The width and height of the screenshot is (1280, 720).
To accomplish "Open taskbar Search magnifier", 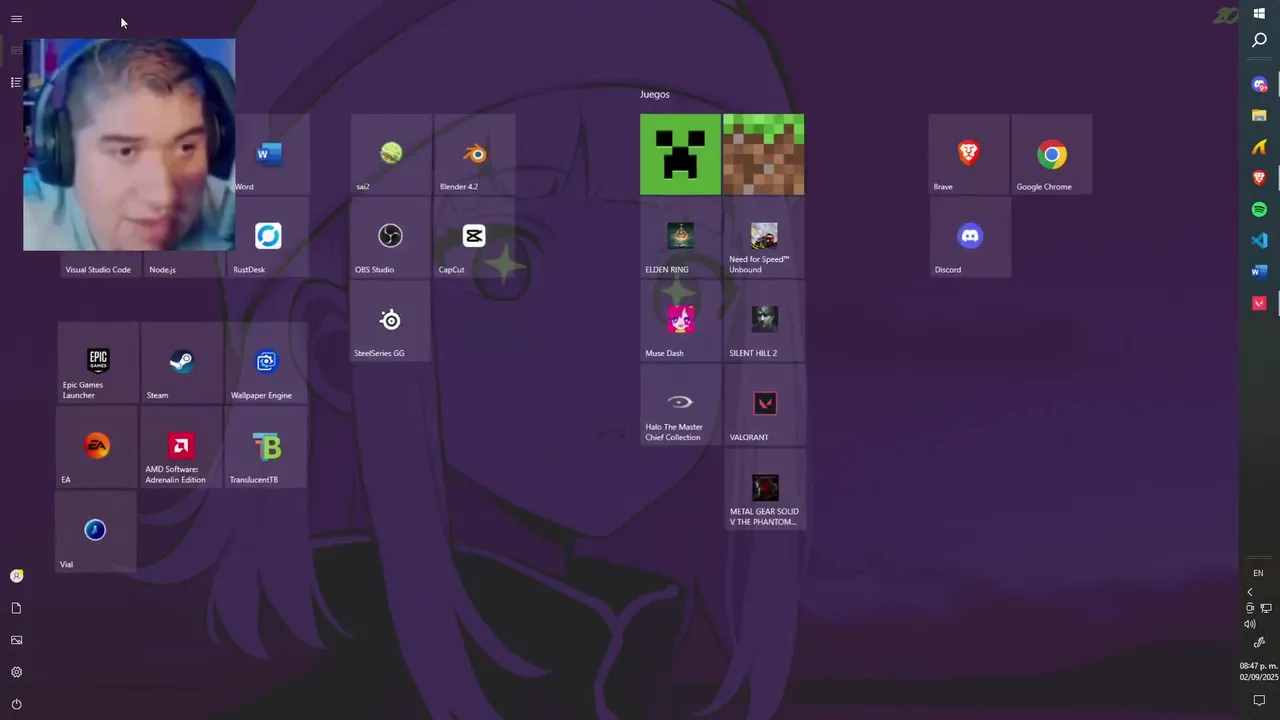I will pyautogui.click(x=1259, y=40).
